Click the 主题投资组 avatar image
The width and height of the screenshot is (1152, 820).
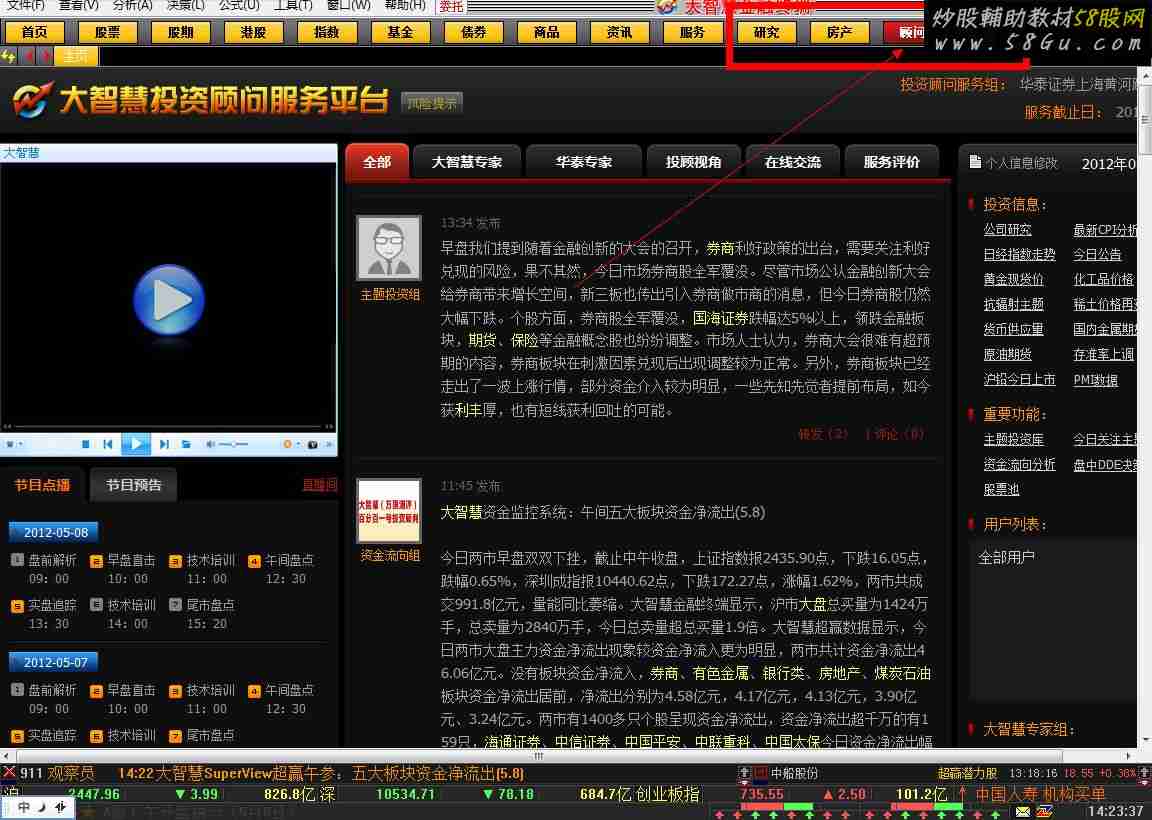(x=389, y=248)
